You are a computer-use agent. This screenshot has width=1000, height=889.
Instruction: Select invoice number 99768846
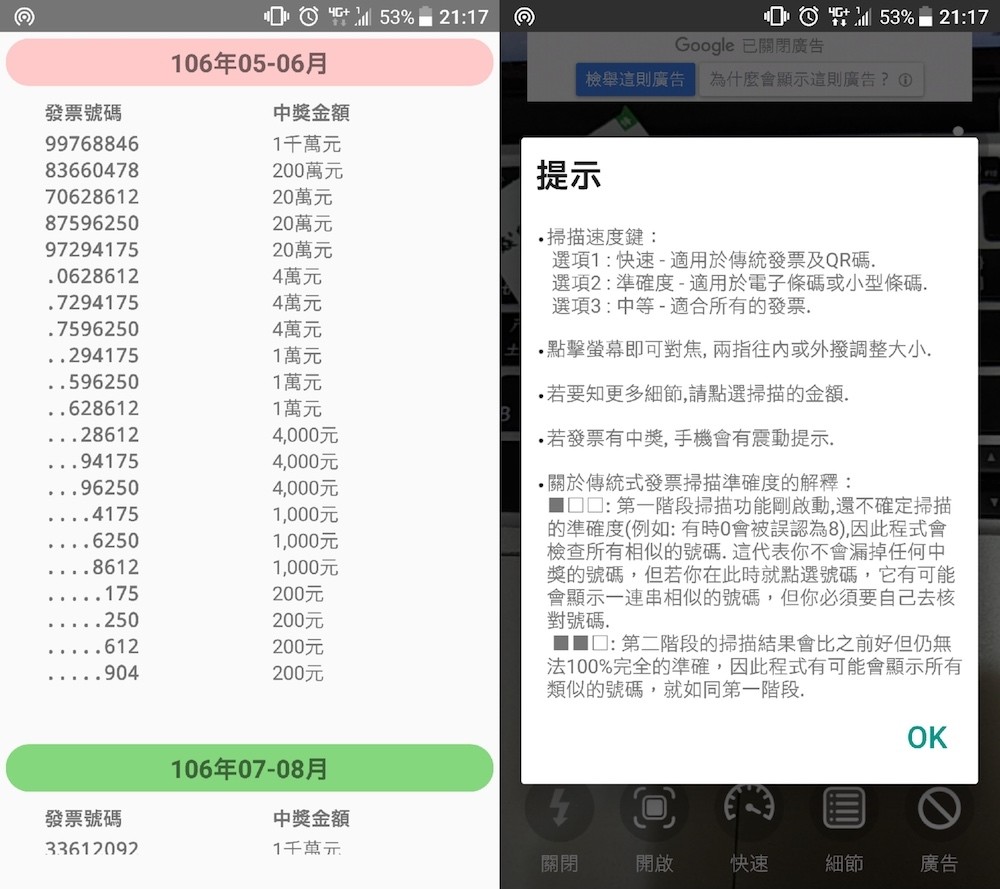(x=92, y=144)
